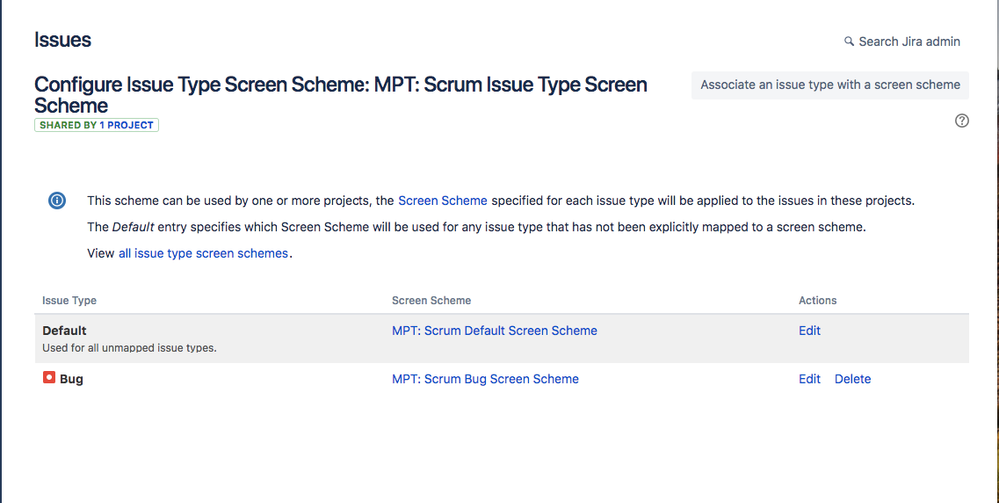Click the Actions column header

pyautogui.click(x=817, y=300)
